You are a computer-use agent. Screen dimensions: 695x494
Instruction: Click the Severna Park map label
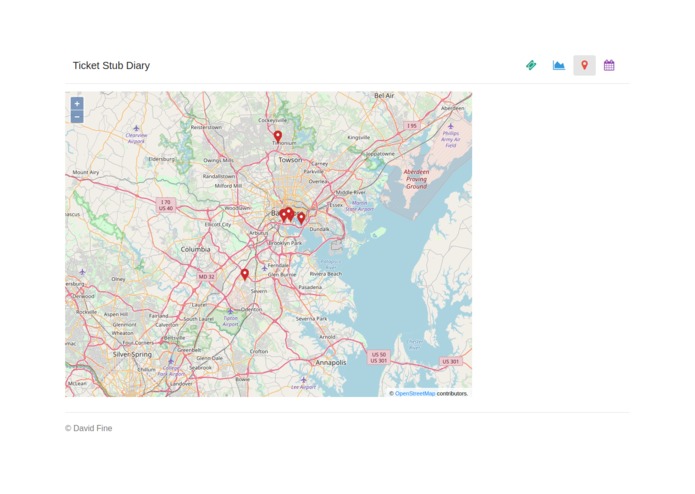[x=311, y=319]
